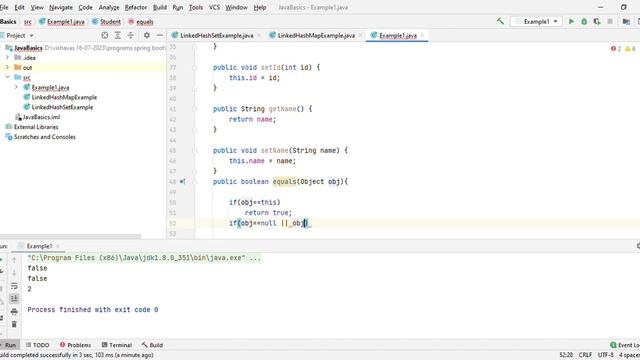Viewport: 640px width, 360px height.
Task: Click Scratches and Consoles node
Action: (44, 137)
